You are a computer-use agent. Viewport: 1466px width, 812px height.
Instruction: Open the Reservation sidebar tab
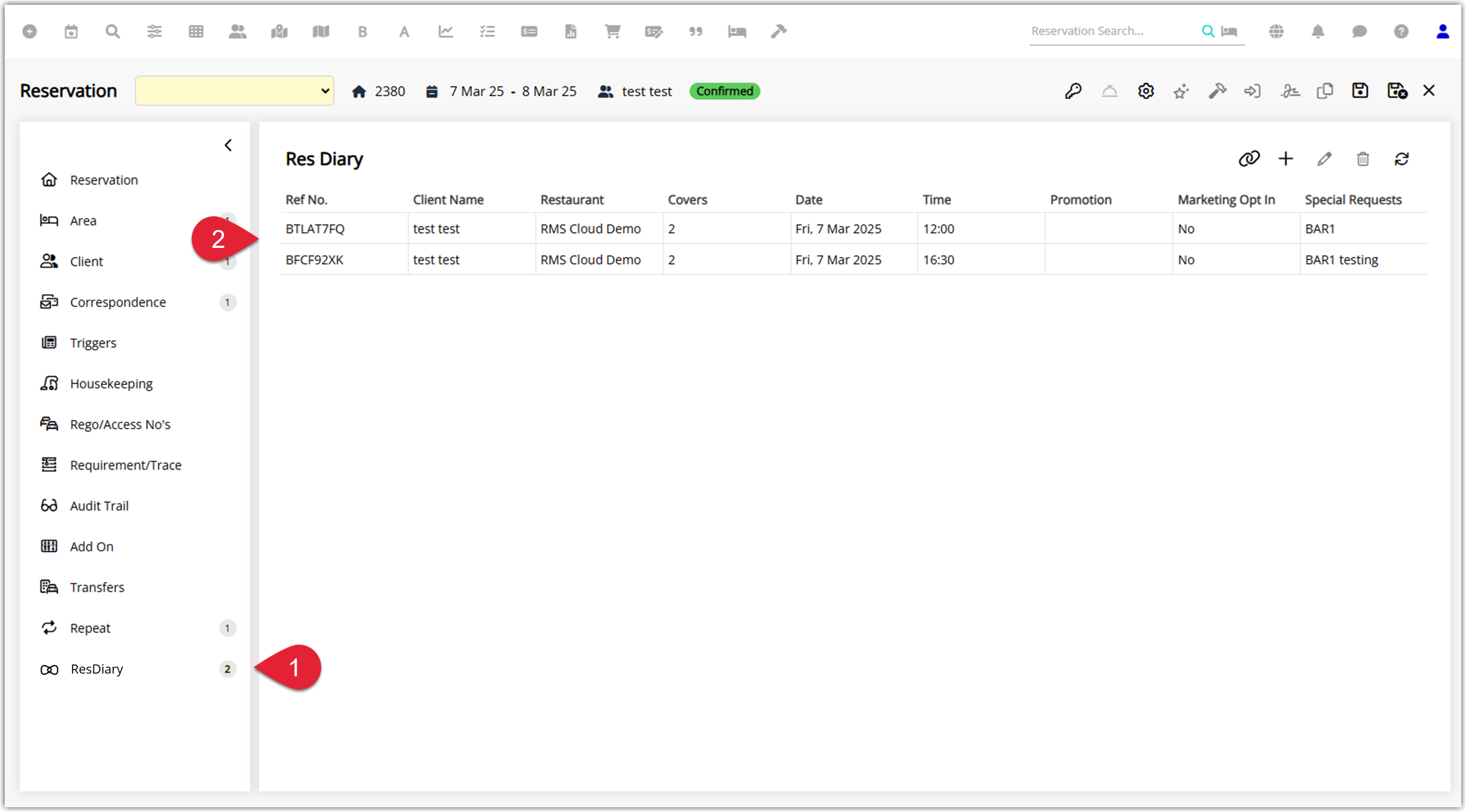(x=135, y=180)
